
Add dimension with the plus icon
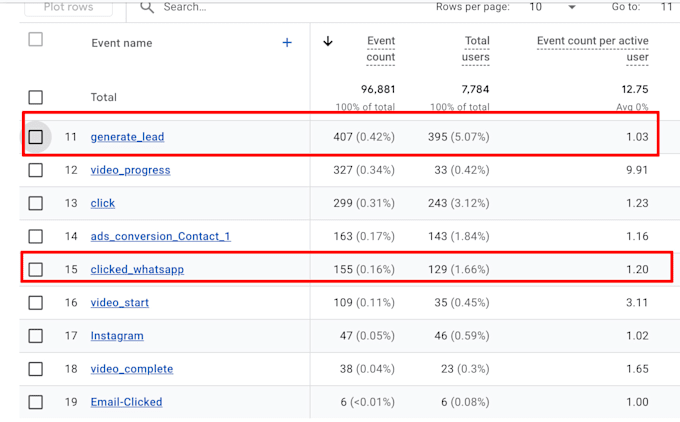click(x=287, y=43)
